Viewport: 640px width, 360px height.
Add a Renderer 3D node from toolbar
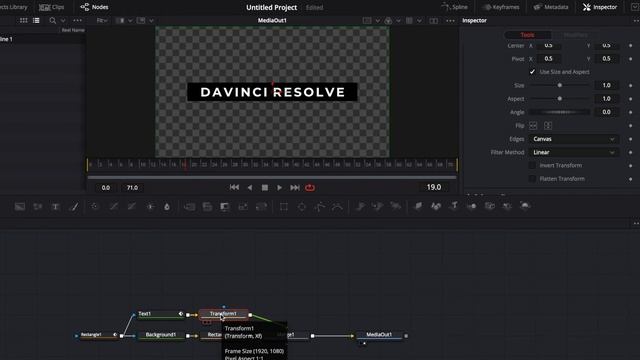point(525,207)
